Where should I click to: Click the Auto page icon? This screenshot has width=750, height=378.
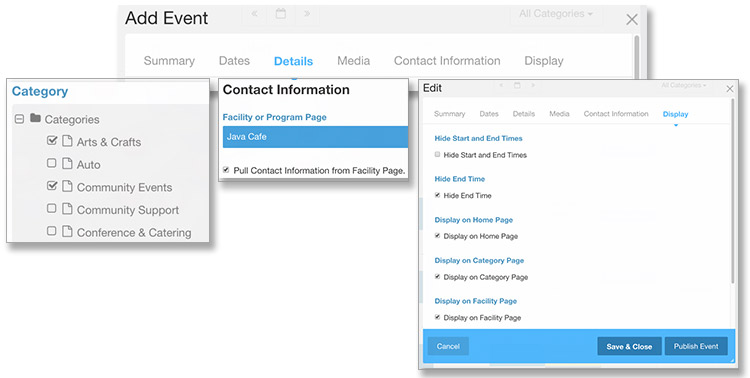[67, 164]
